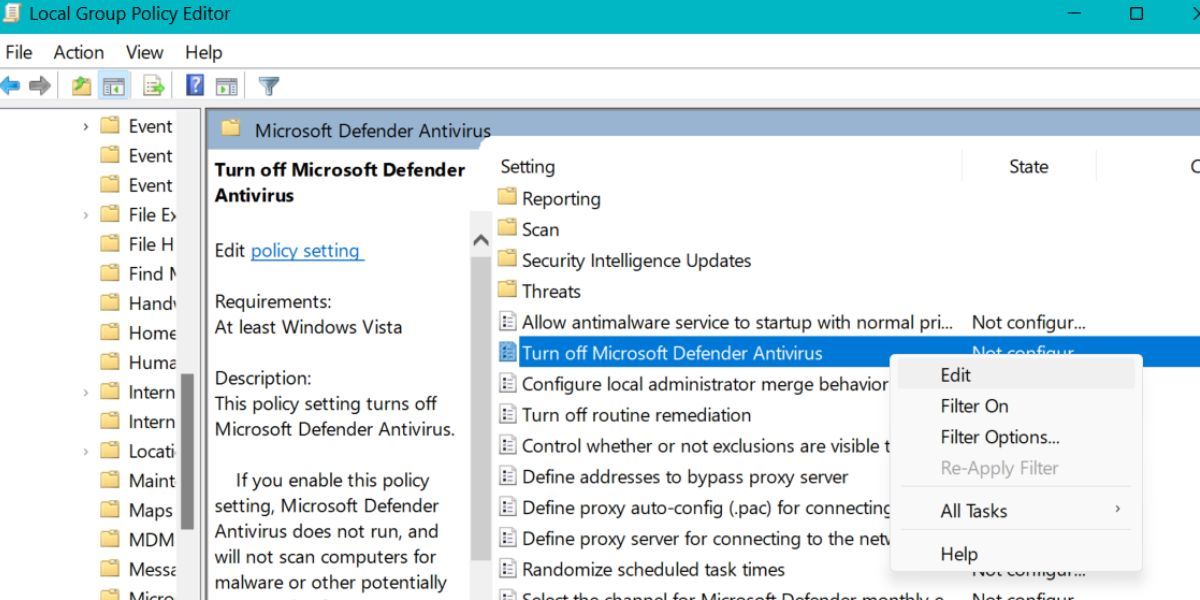Image resolution: width=1200 pixels, height=600 pixels.
Task: Click the Filter funnel icon on the toolbar
Action: [x=268, y=84]
